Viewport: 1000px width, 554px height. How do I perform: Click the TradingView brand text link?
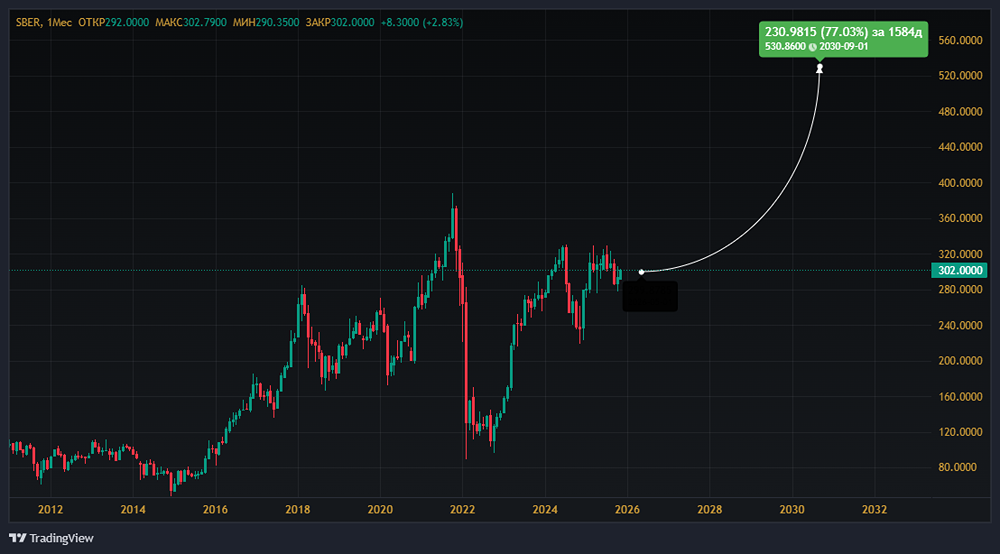pos(61,538)
